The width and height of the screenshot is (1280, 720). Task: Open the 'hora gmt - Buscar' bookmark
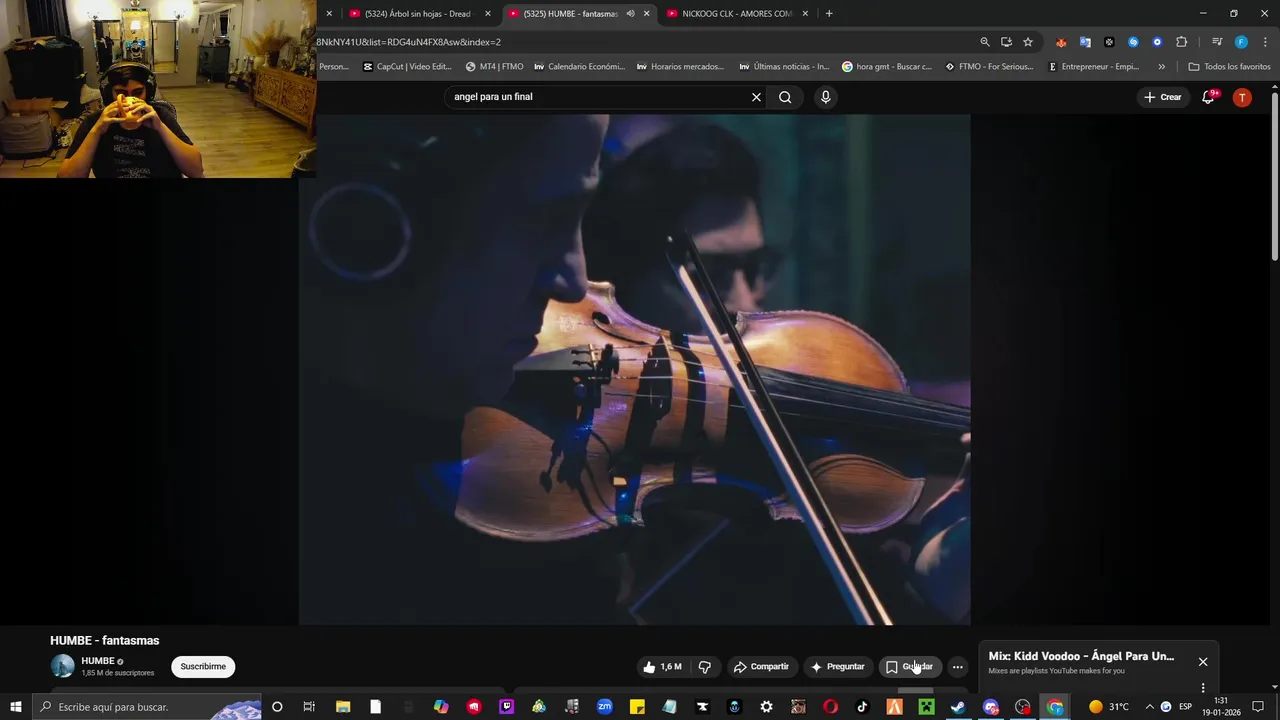(x=887, y=67)
